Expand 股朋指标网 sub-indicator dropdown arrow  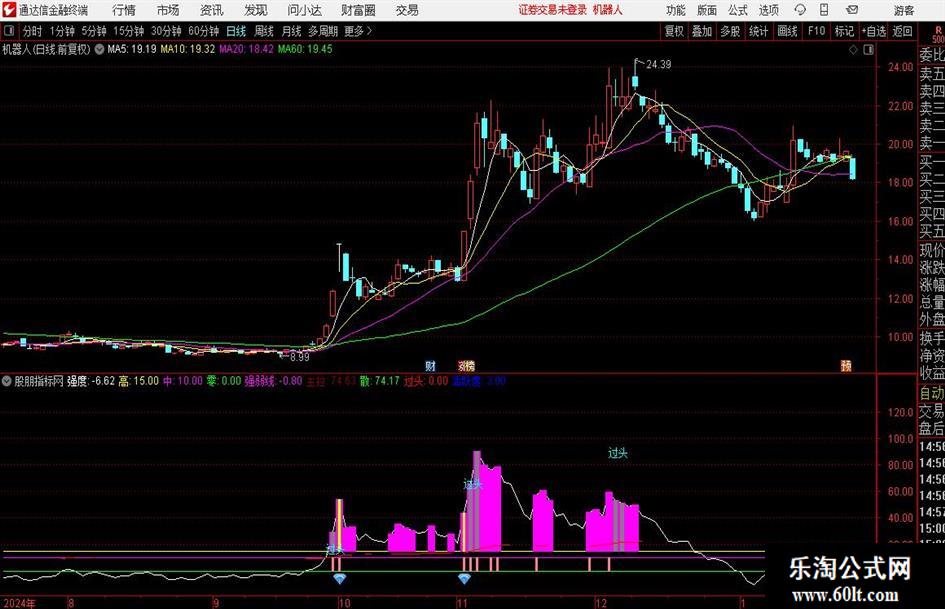7,381
